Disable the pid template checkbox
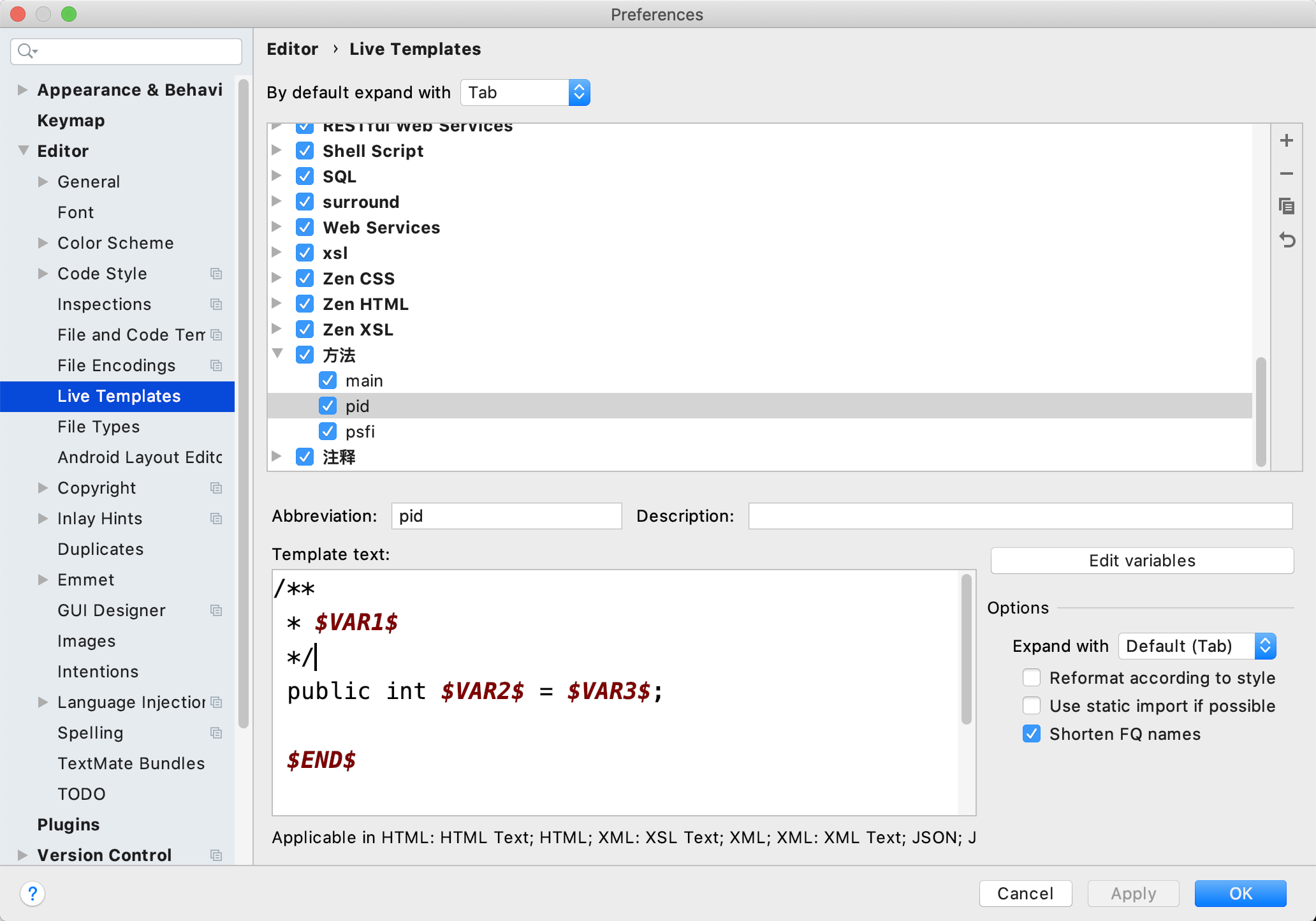Screen dimensions: 1316x921 click(328, 406)
